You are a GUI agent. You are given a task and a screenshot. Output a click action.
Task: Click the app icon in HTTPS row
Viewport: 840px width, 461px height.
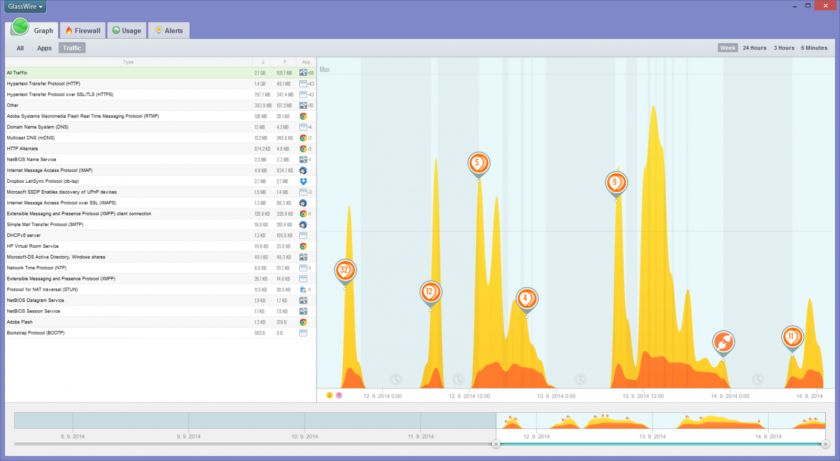[x=303, y=94]
